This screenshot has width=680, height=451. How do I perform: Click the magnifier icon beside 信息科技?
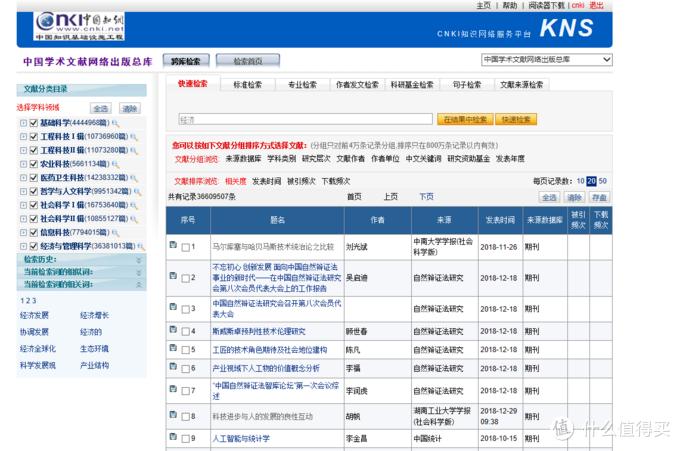click(x=115, y=233)
